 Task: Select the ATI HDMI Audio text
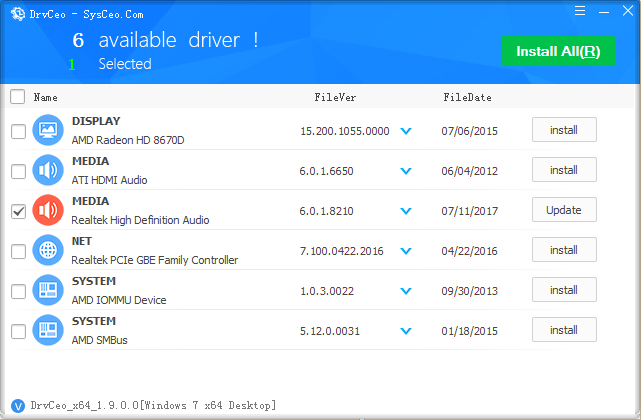click(110, 180)
